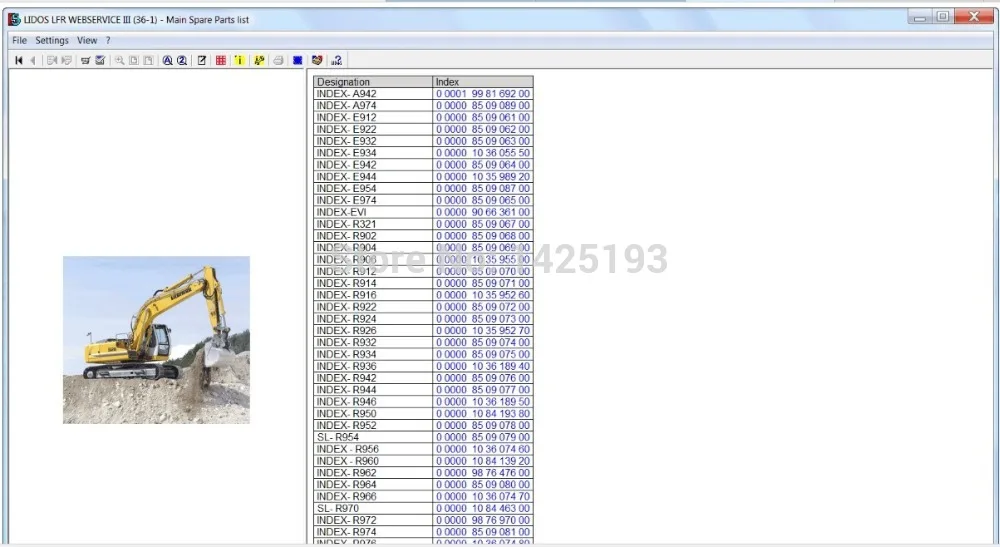Image resolution: width=1000 pixels, height=547 pixels.
Task: Click the yellow information icon
Action: tap(239, 60)
